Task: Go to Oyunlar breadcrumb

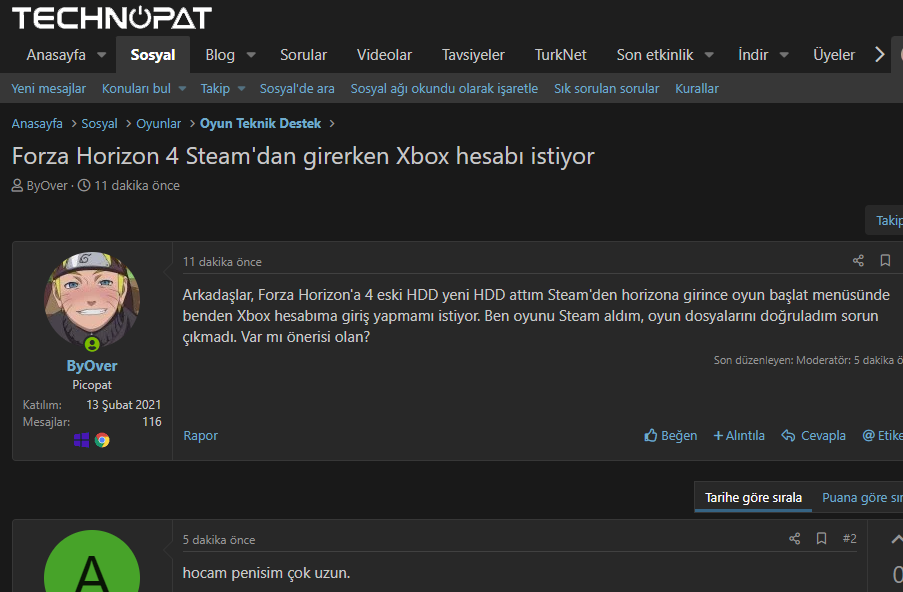Action: pos(158,124)
